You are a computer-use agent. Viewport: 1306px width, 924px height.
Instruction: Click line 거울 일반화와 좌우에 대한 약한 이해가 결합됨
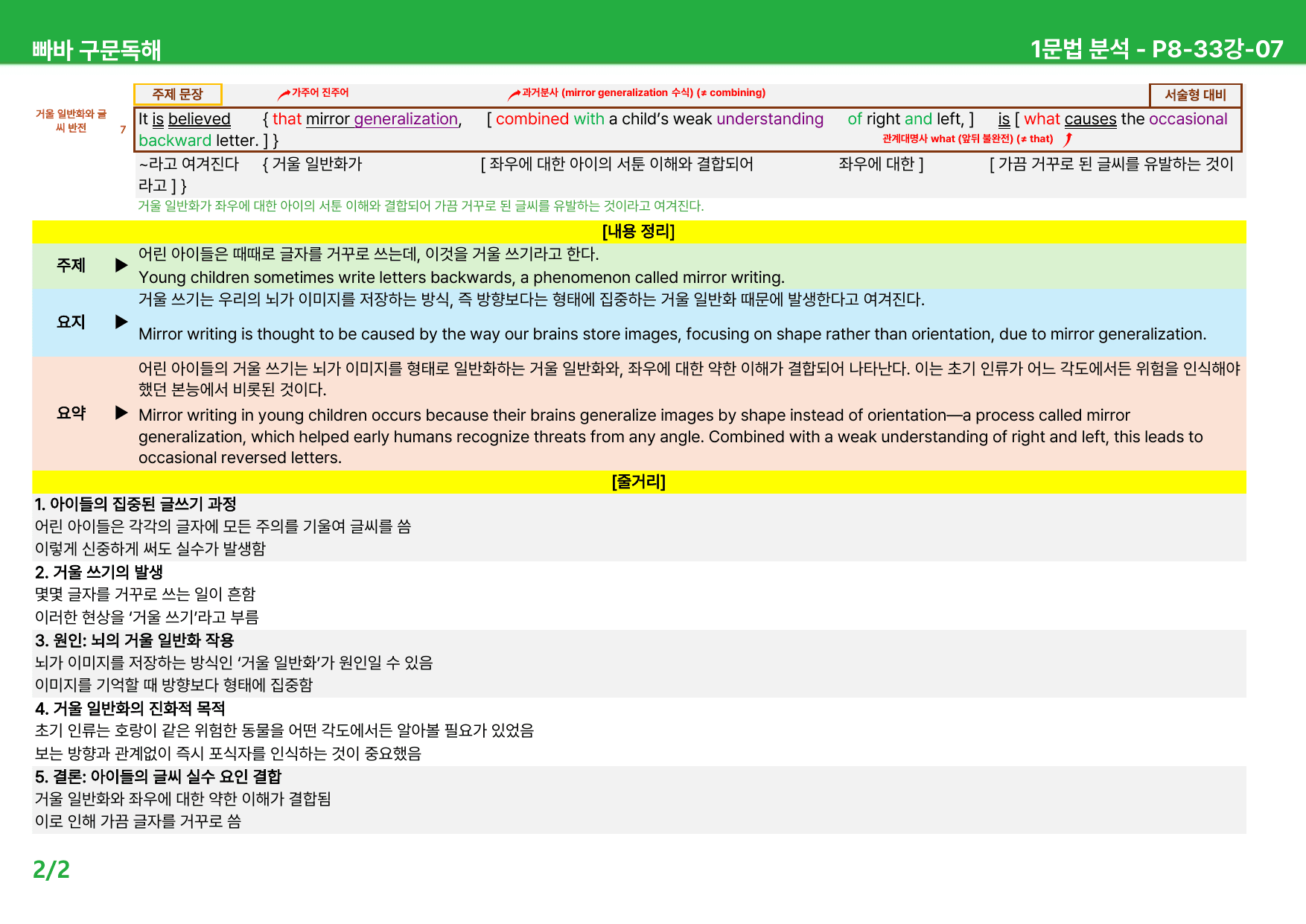pyautogui.click(x=183, y=799)
